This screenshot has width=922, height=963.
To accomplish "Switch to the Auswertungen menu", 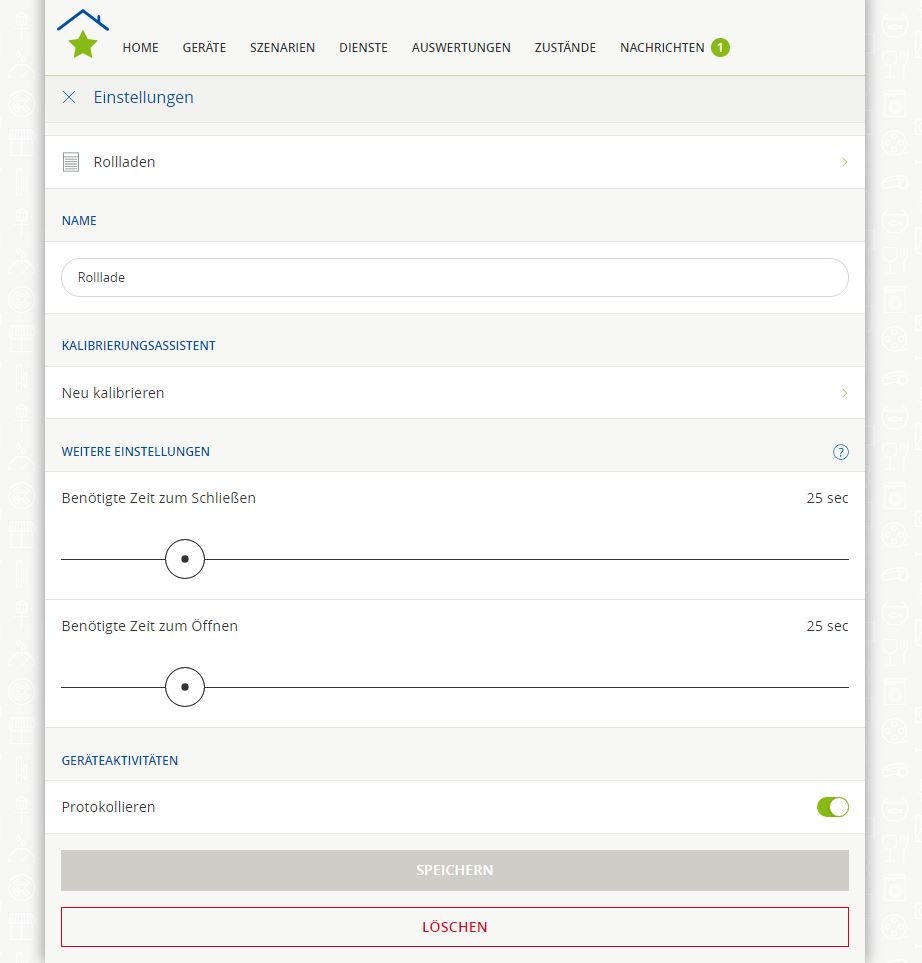I will pos(461,47).
